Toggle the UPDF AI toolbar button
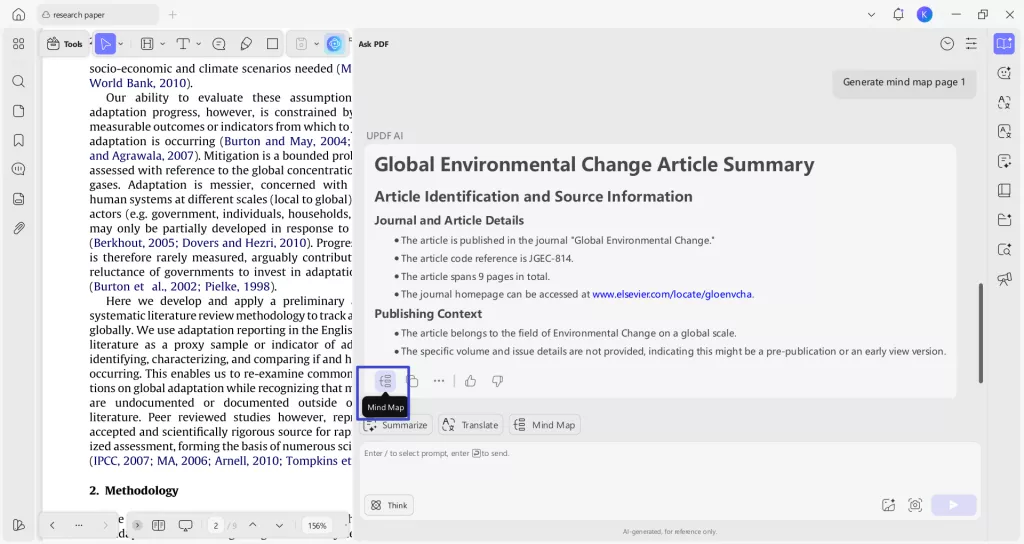1024x544 pixels. (x=334, y=44)
